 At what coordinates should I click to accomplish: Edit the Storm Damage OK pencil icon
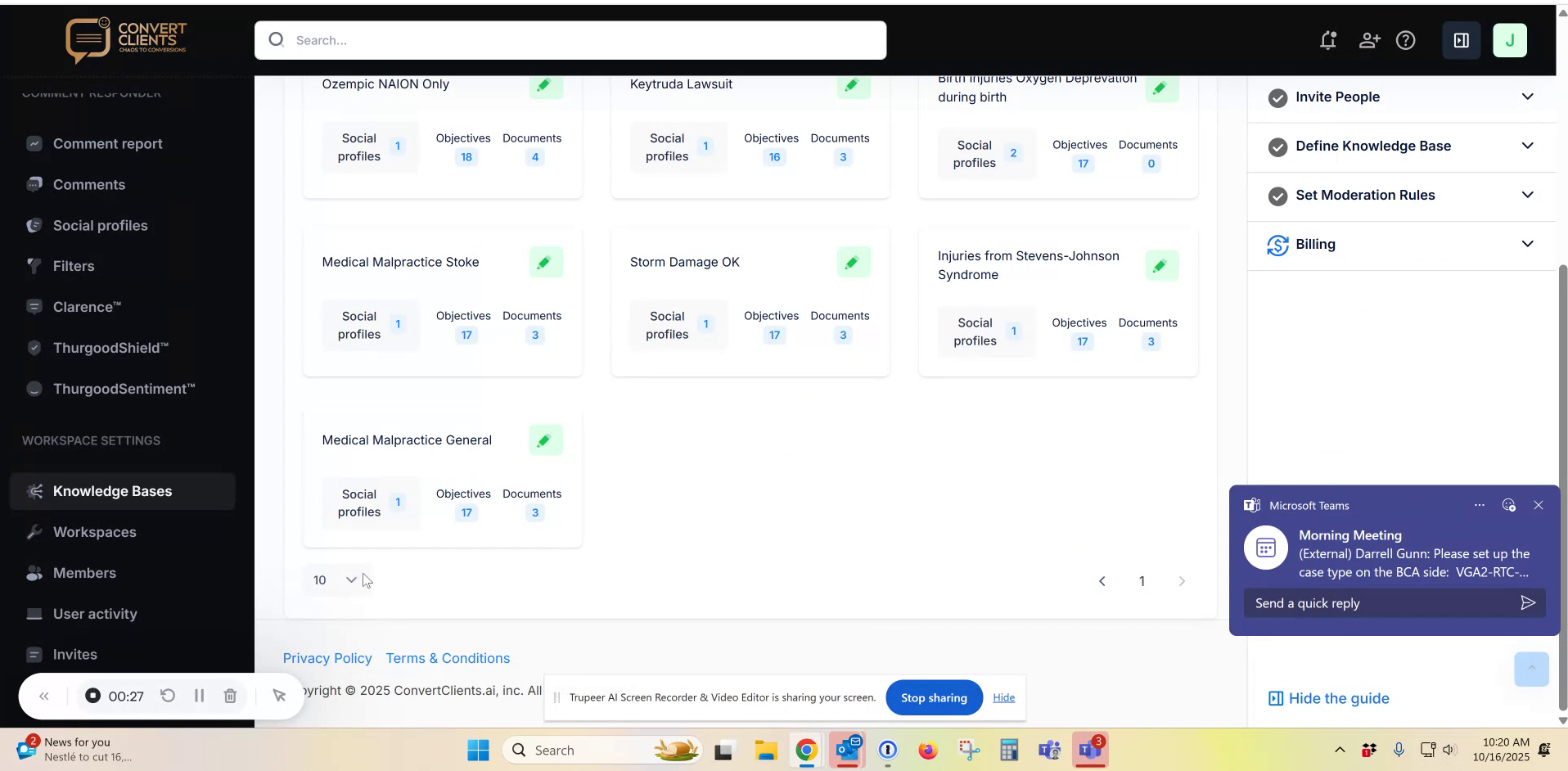pos(853,262)
